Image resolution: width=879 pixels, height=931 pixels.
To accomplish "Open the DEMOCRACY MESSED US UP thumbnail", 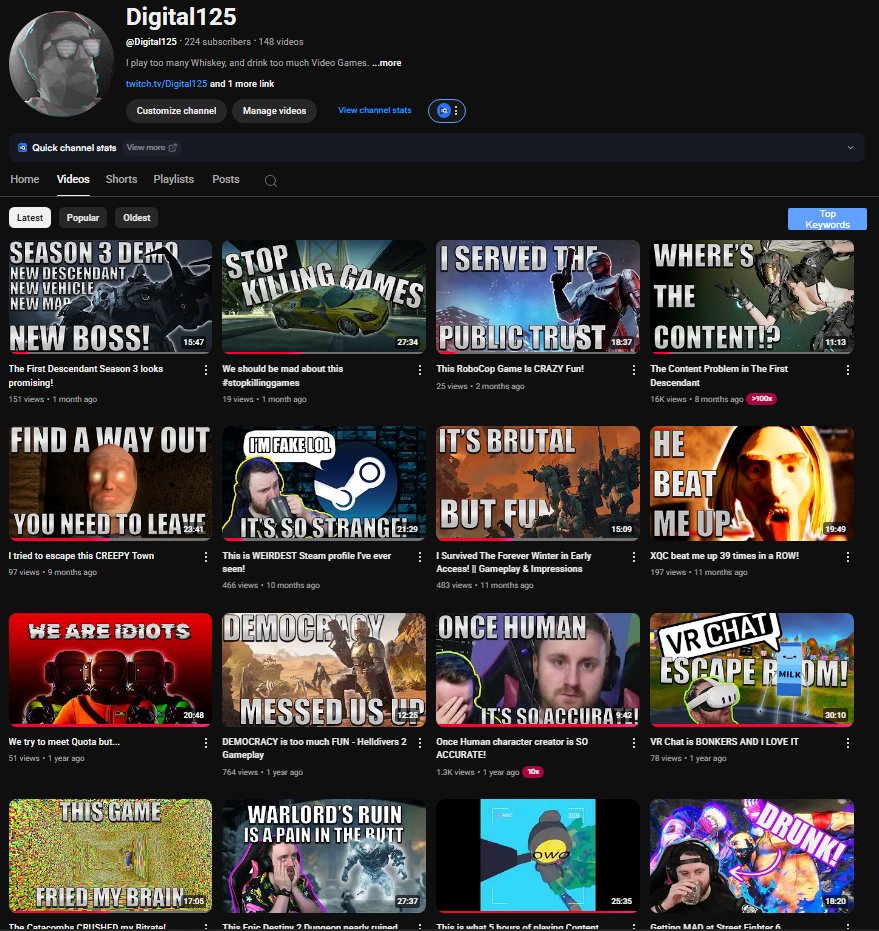I will 324,670.
